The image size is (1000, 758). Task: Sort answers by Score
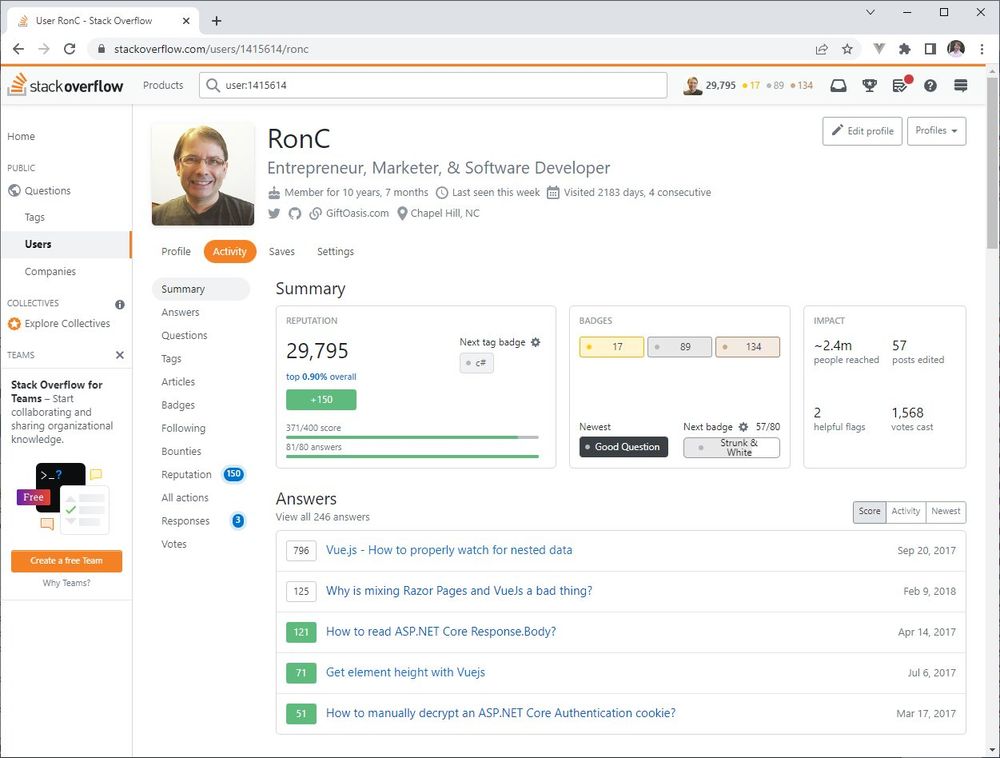tap(869, 511)
